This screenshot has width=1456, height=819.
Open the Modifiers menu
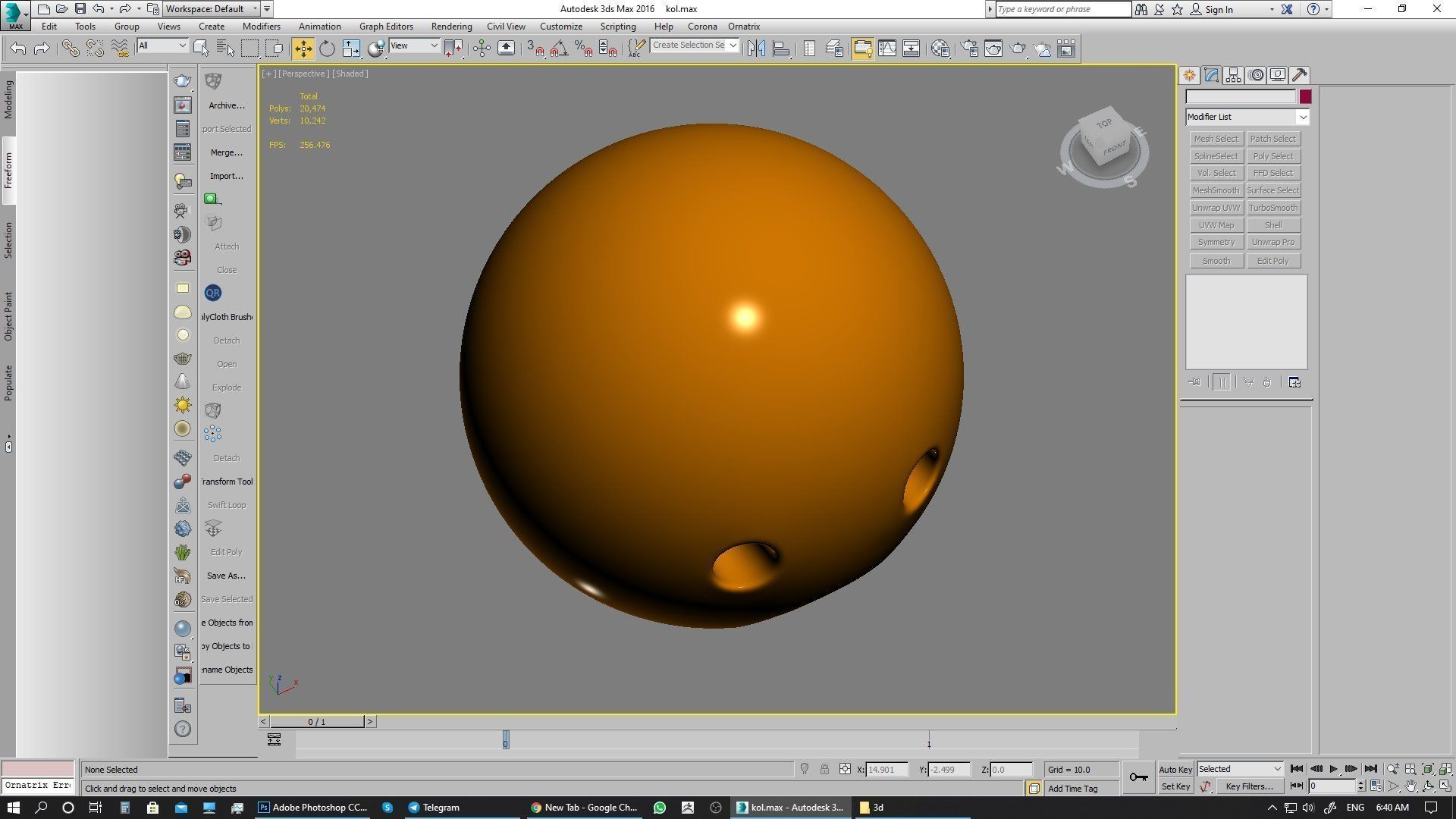click(262, 27)
